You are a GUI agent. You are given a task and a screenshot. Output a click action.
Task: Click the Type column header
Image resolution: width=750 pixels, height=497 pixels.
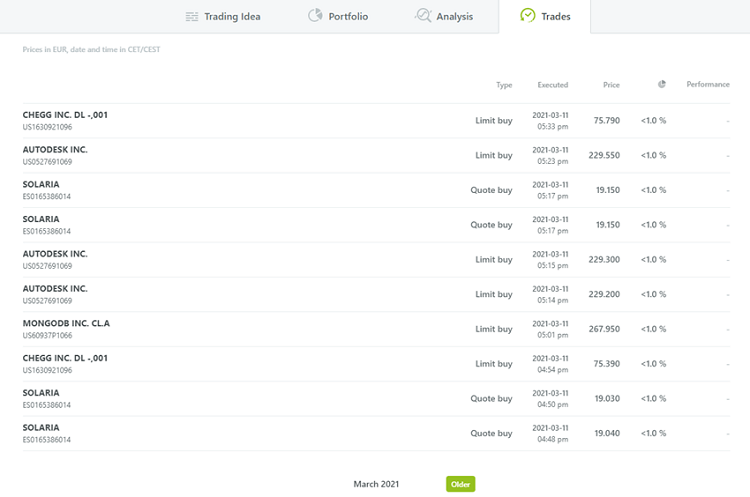point(504,85)
